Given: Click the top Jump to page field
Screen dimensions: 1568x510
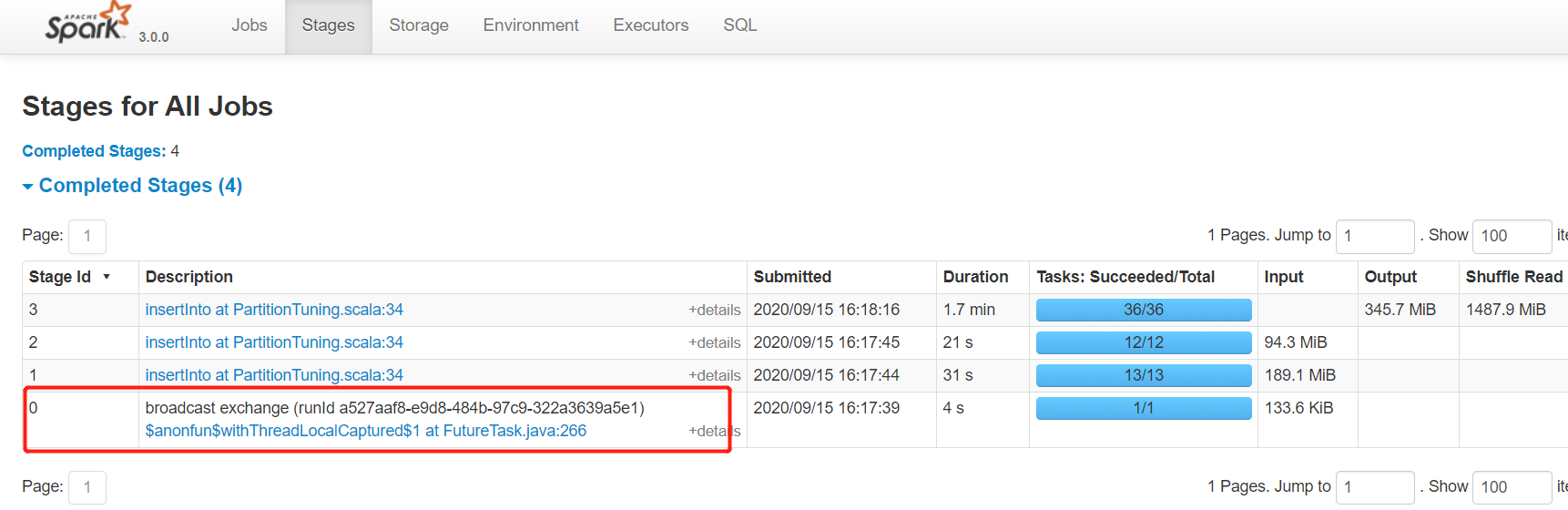Looking at the screenshot, I should 1374,236.
